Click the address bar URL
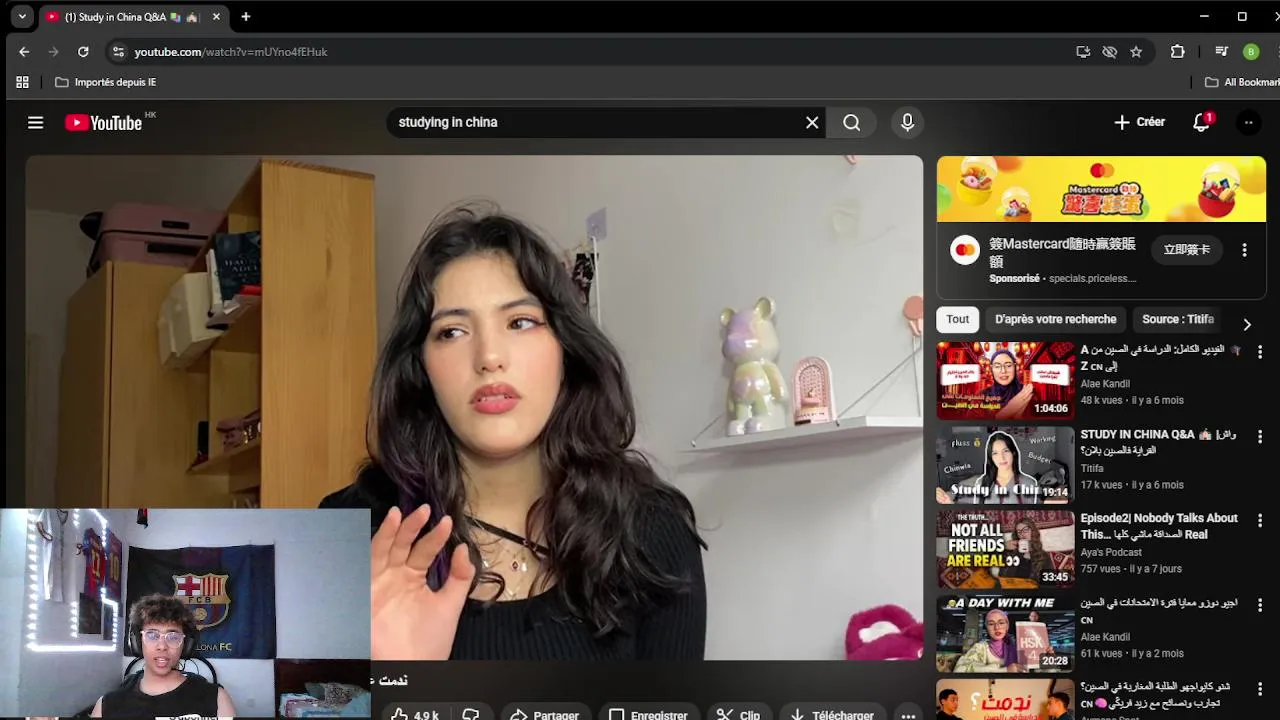The width and height of the screenshot is (1280, 720). pyautogui.click(x=231, y=52)
